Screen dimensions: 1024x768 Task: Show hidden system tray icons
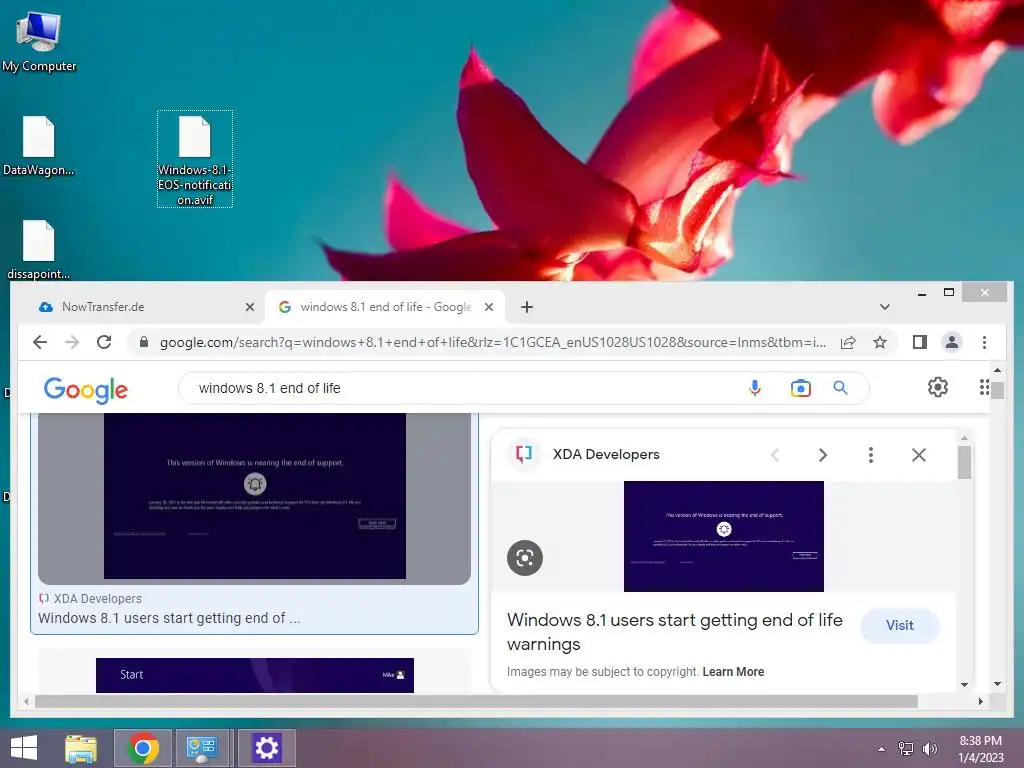(882, 749)
